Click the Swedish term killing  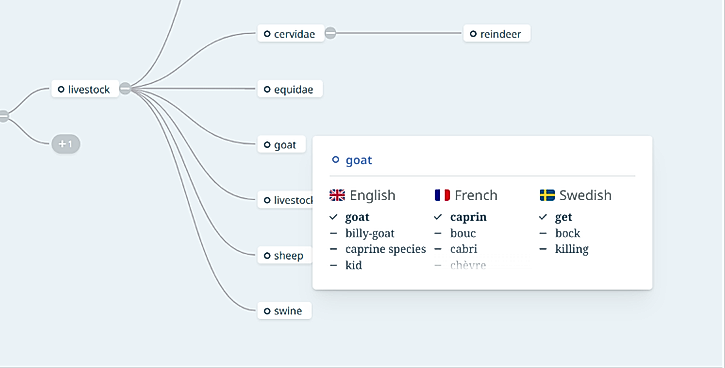click(x=571, y=249)
